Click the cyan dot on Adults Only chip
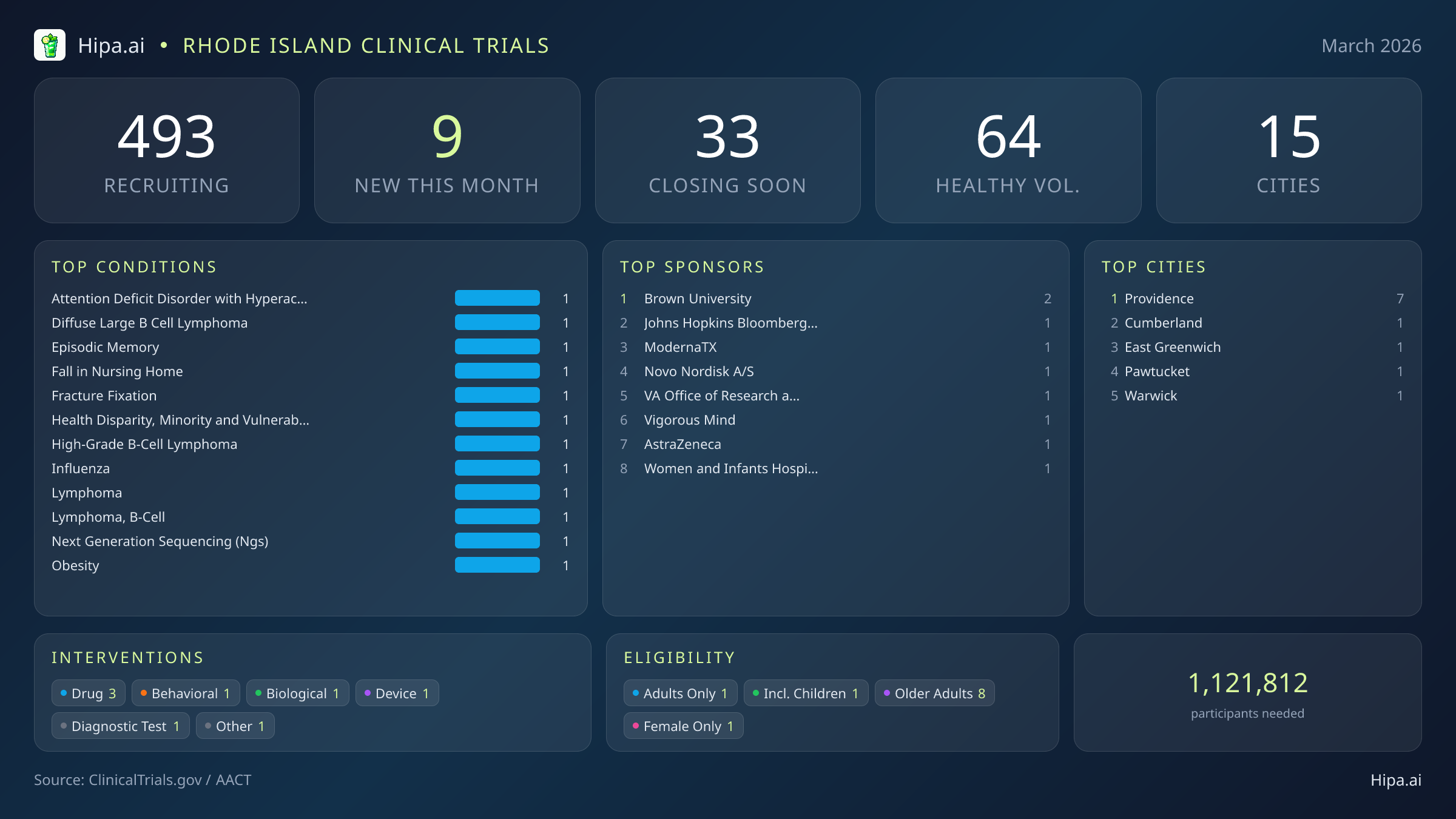Viewport: 1456px width, 819px height. (636, 692)
